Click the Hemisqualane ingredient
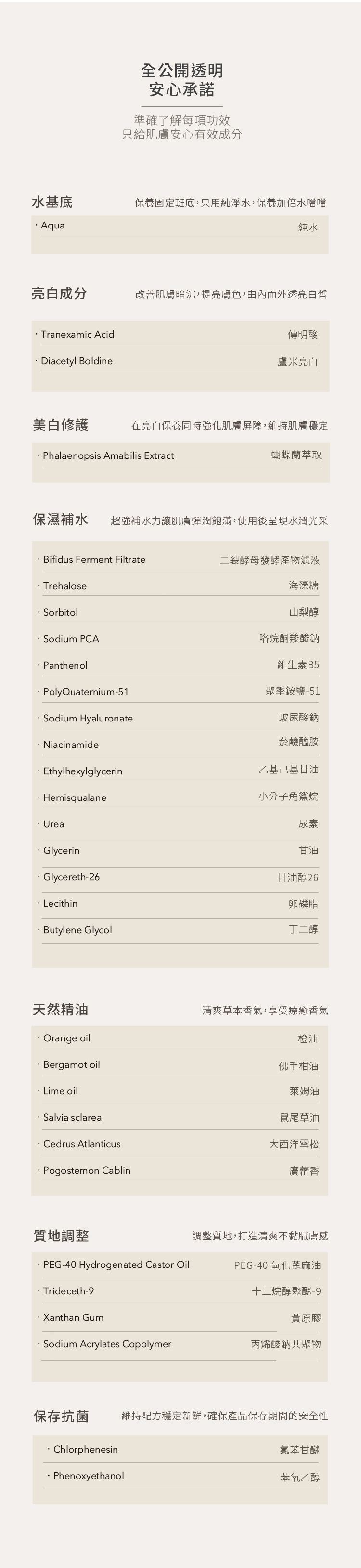Screen dimensions: 361x1568 click(x=75, y=798)
